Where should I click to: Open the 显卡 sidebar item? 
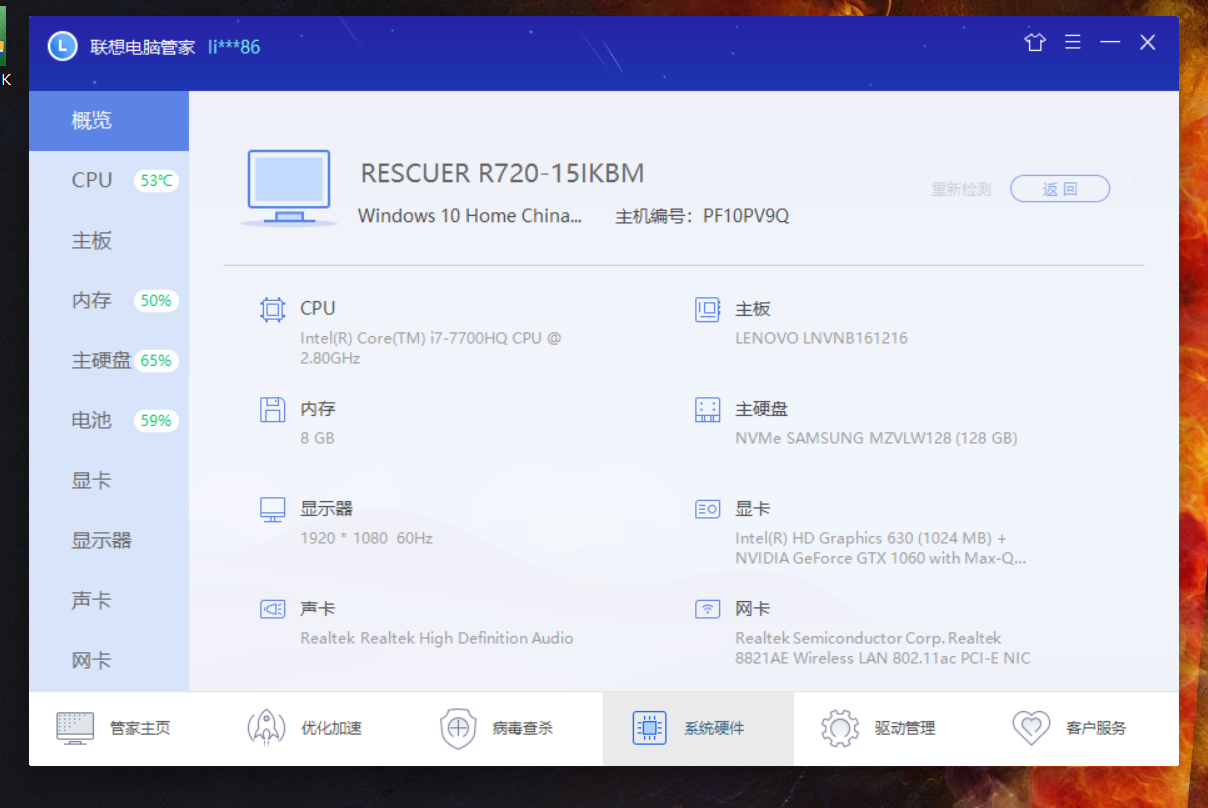point(109,481)
